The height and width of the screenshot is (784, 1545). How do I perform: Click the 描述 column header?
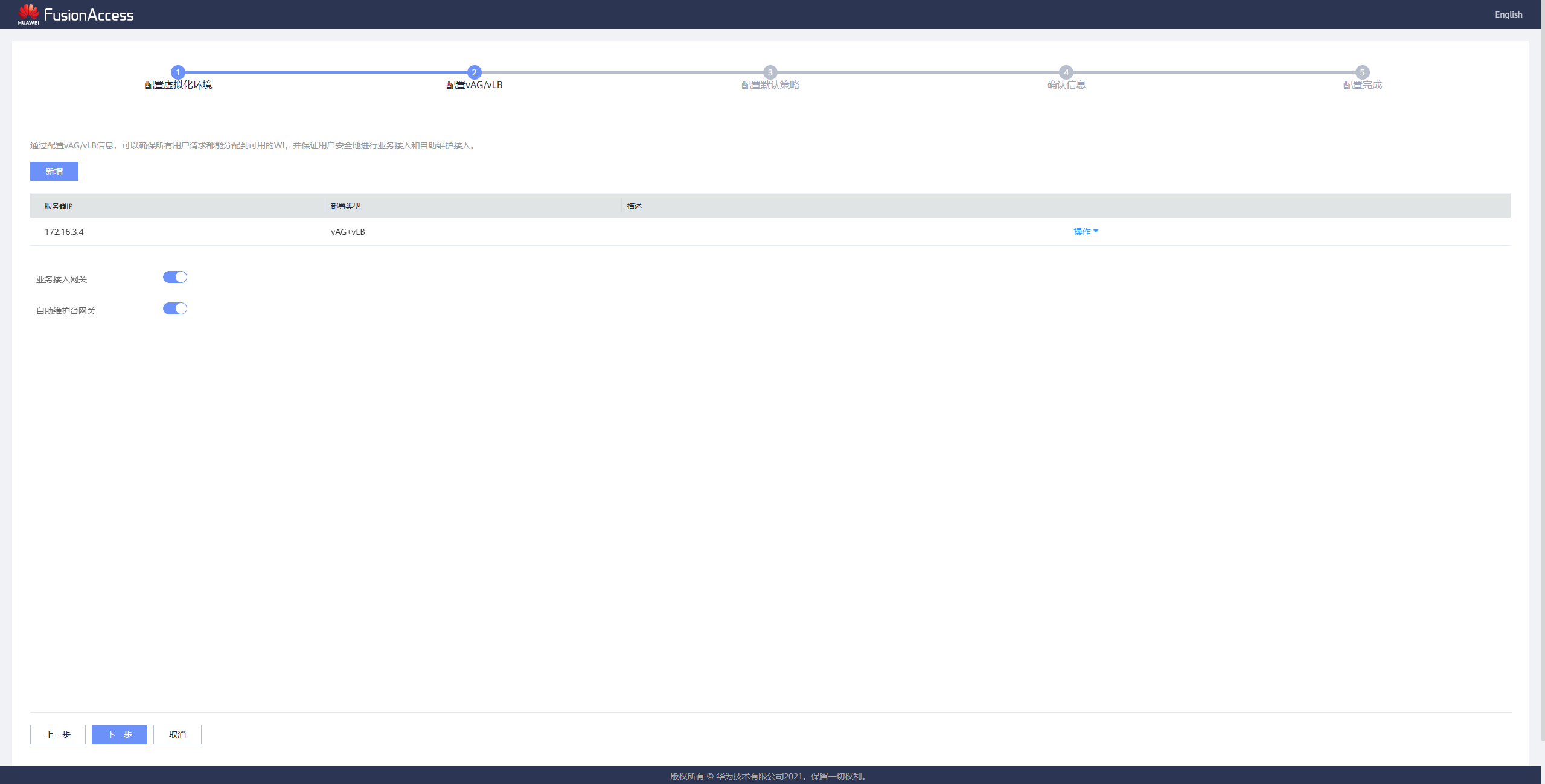click(x=634, y=206)
